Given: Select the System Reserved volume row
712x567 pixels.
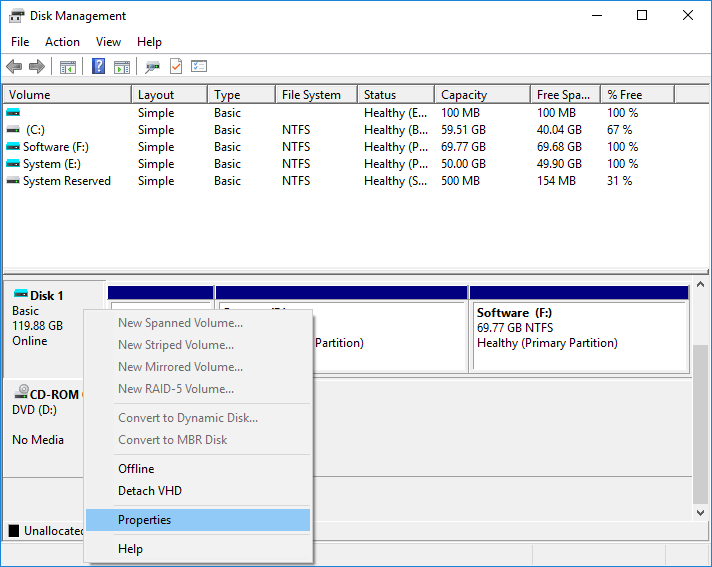Looking at the screenshot, I should click(67, 181).
